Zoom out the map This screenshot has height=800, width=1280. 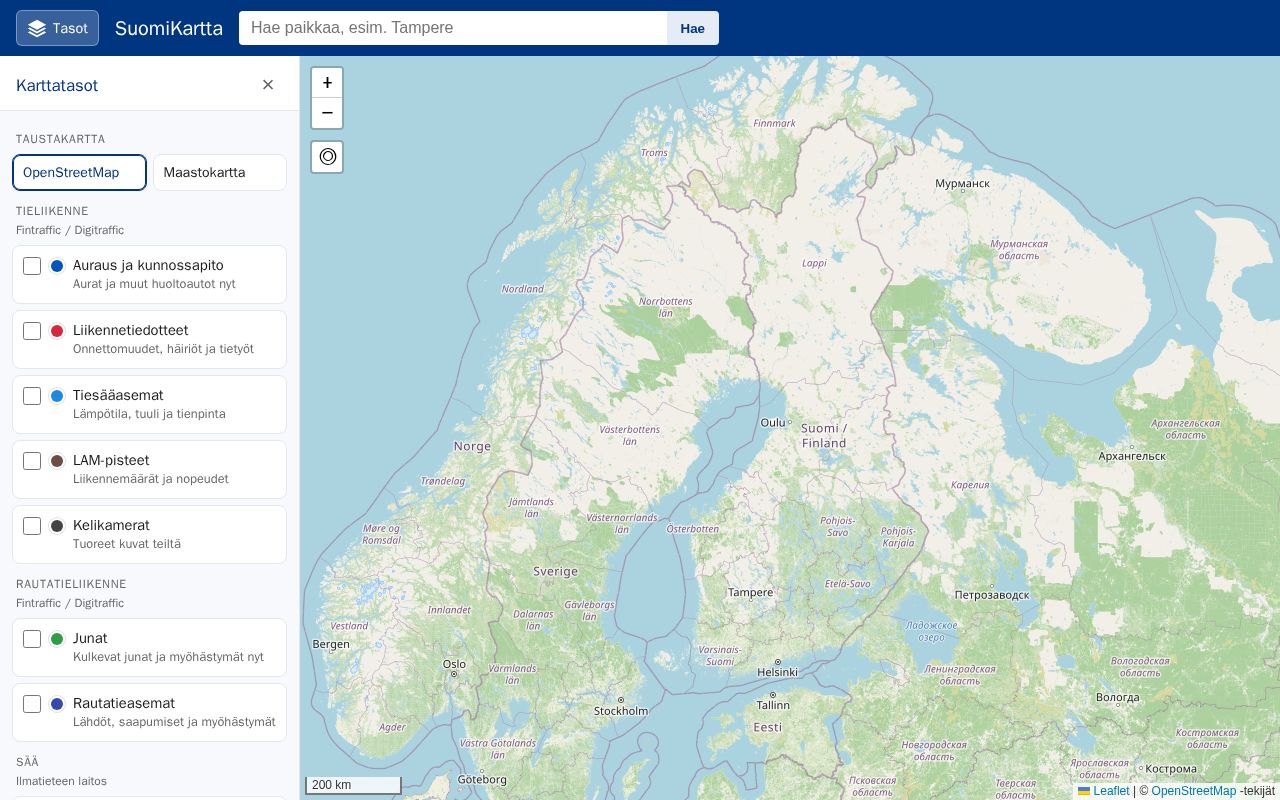point(327,113)
